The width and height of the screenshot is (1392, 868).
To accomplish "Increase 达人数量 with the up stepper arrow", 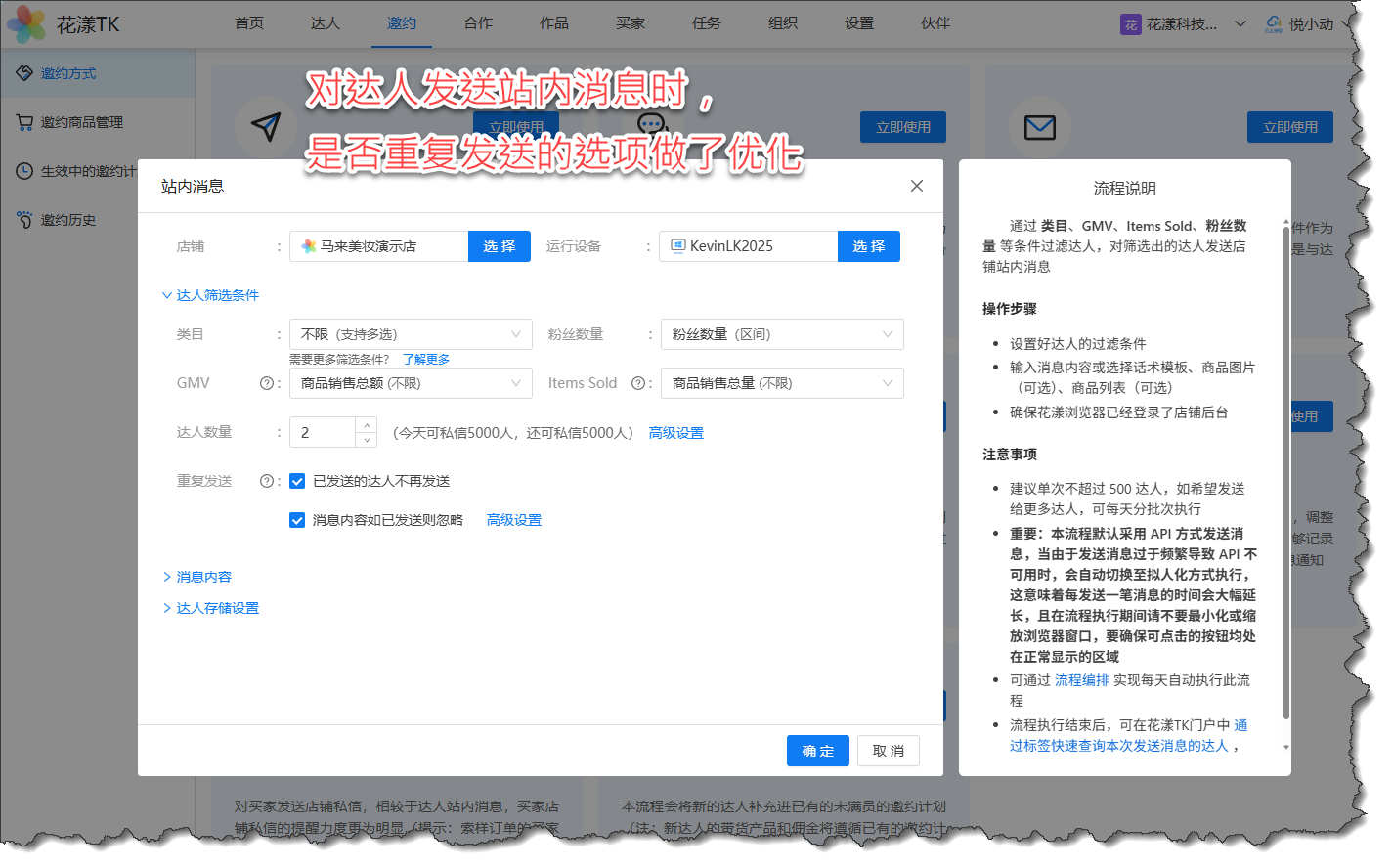I will pyautogui.click(x=367, y=425).
